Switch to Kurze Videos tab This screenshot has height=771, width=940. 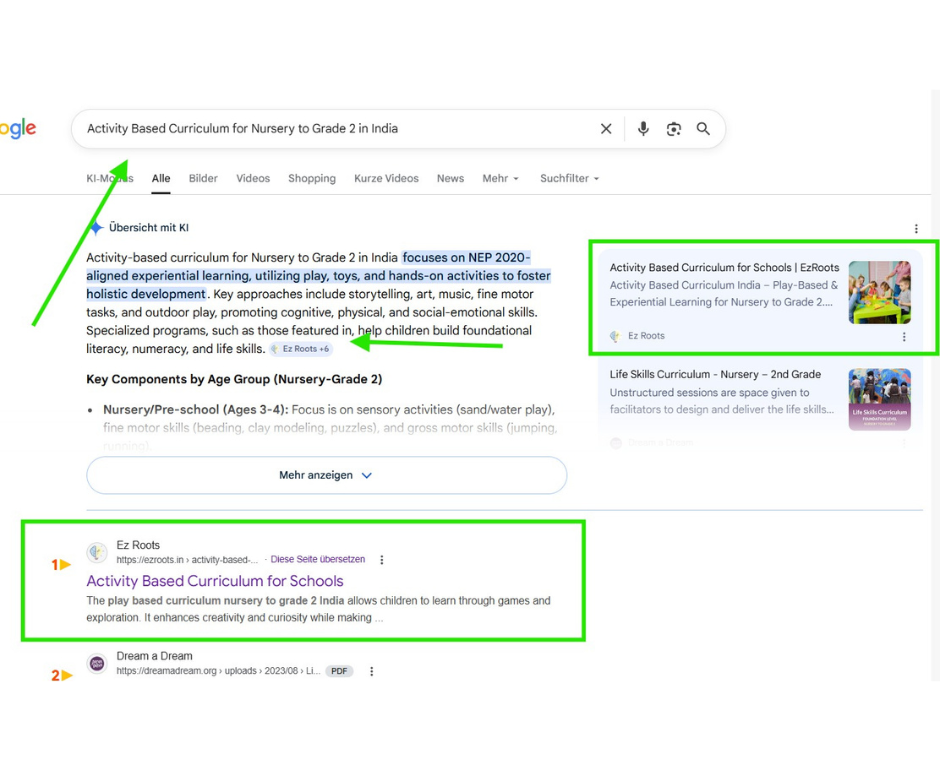(x=386, y=179)
